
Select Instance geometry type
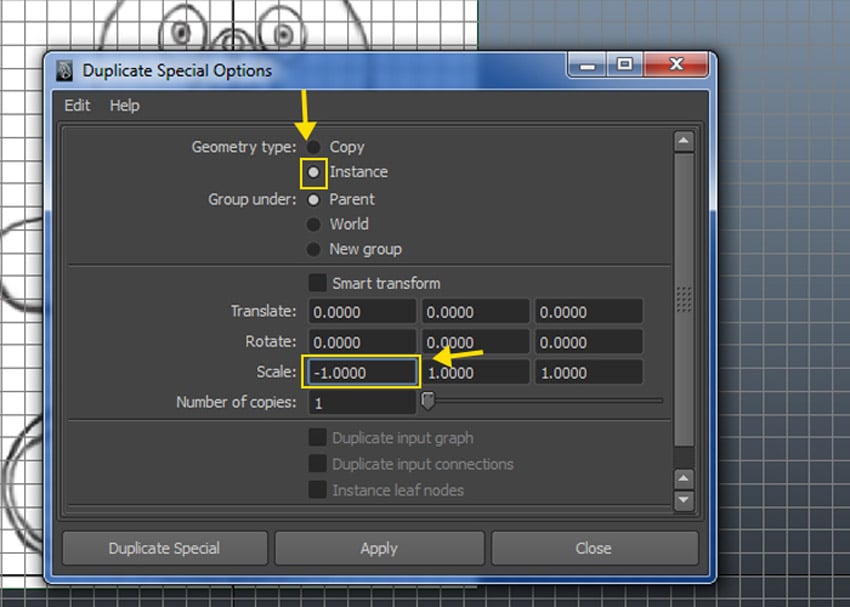[x=313, y=172]
